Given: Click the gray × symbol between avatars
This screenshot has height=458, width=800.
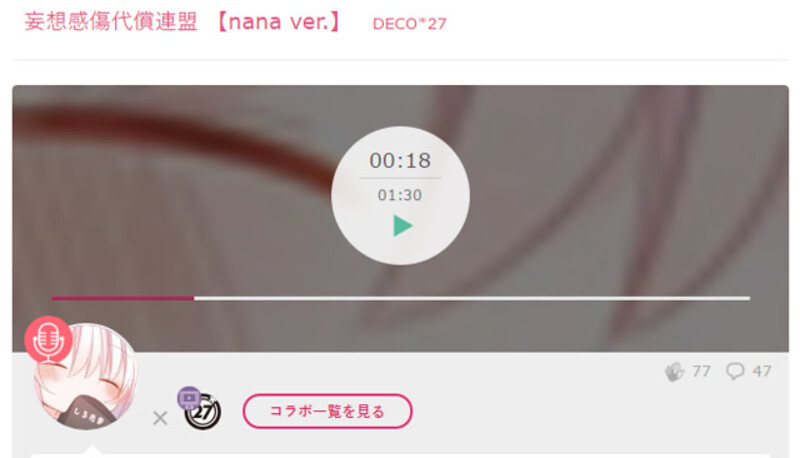Looking at the screenshot, I should pos(160,418).
